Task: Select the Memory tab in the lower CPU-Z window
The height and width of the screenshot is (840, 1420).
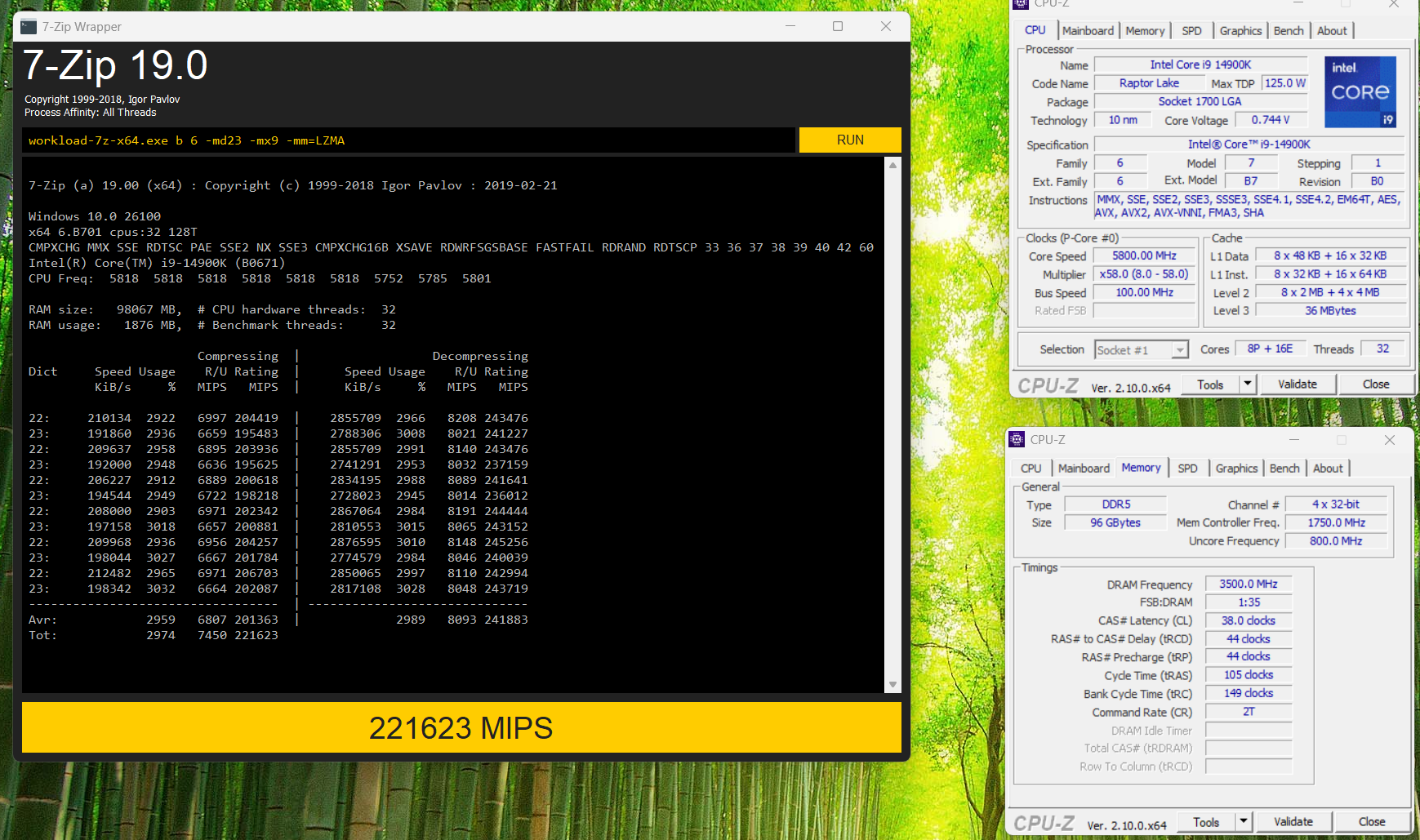Action: [x=1141, y=468]
